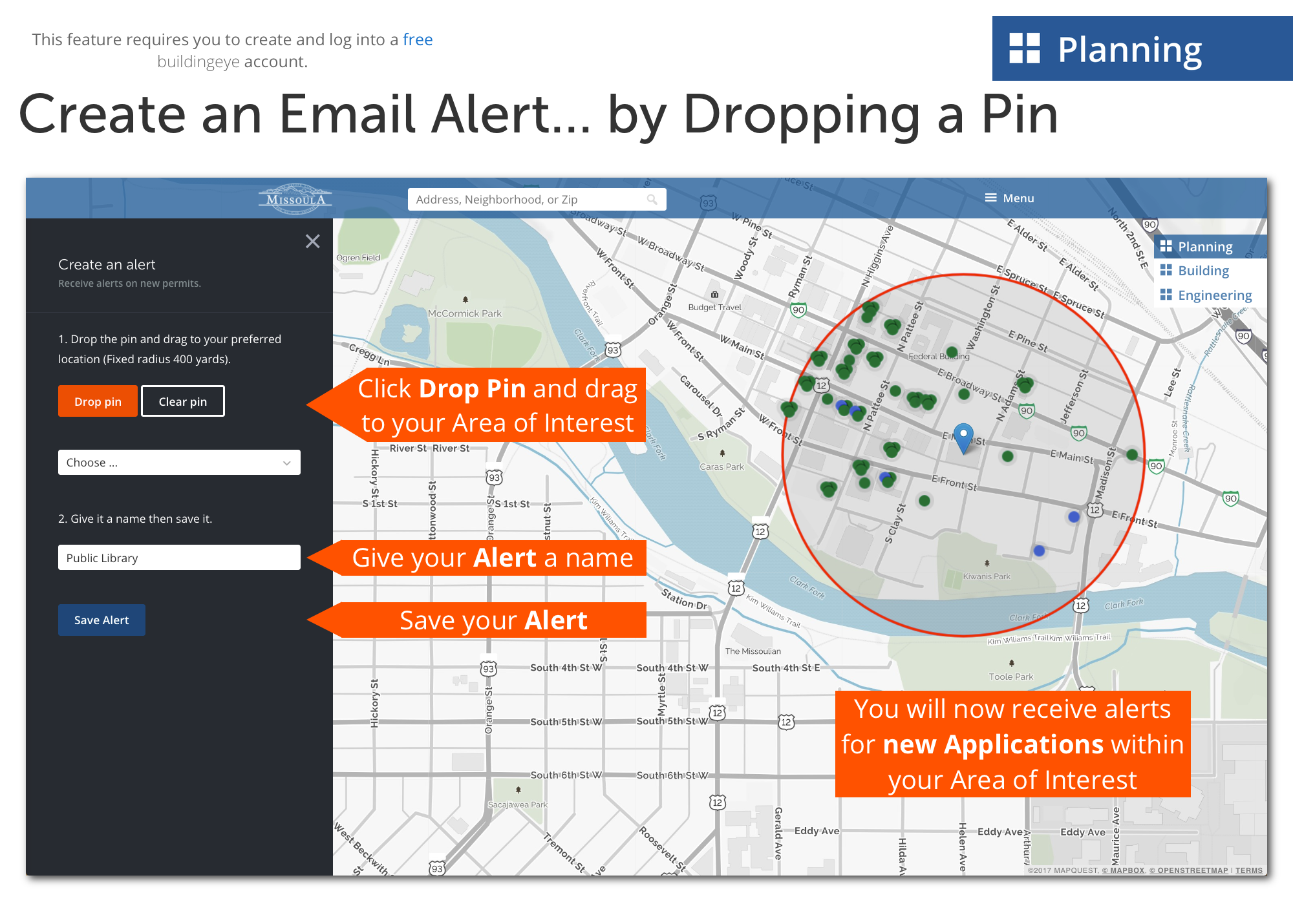Click the Drop pin button
The image size is (1293, 924).
98,401
